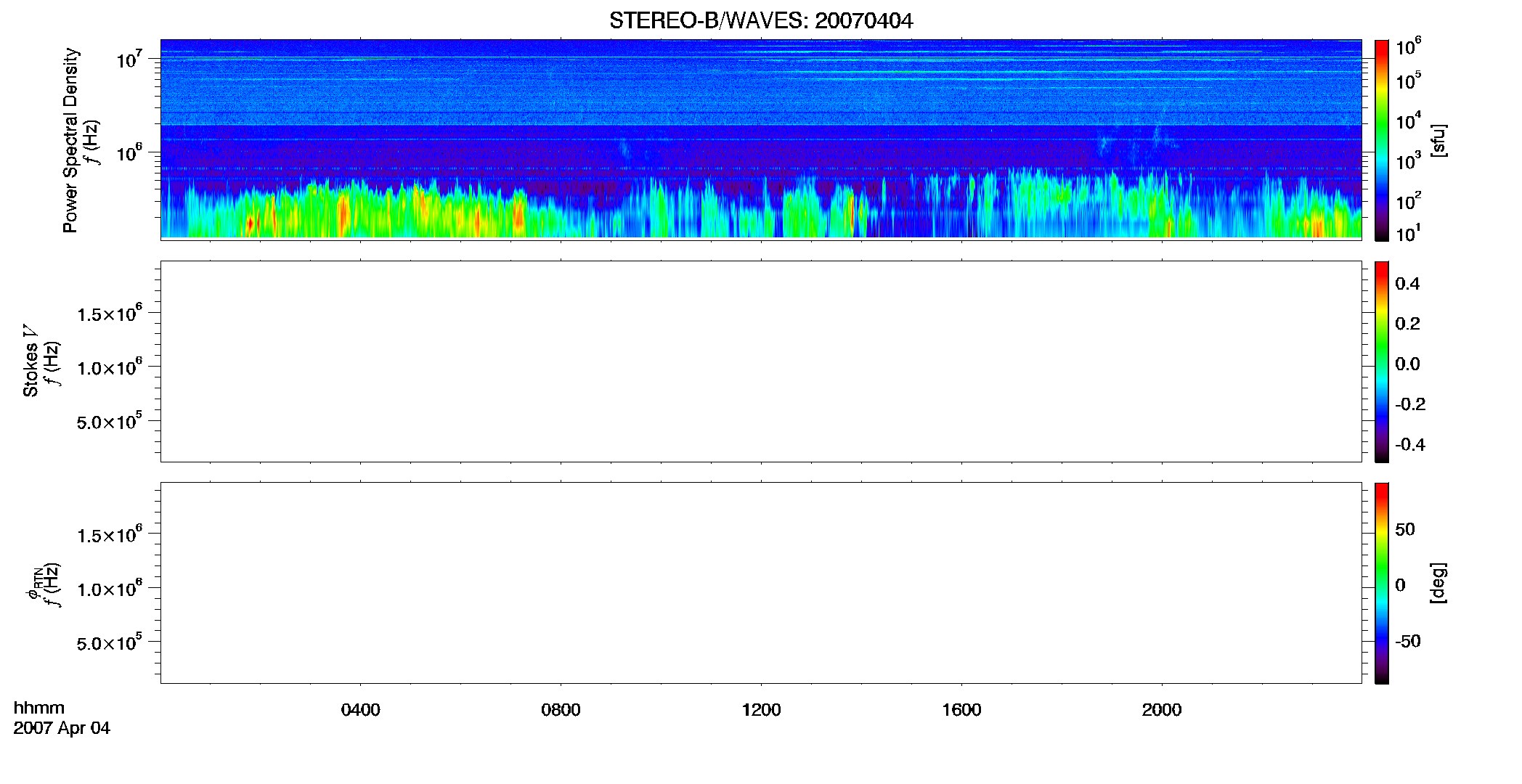1522x784 pixels.
Task: Select the 0400 time tick label
Action: 360,710
